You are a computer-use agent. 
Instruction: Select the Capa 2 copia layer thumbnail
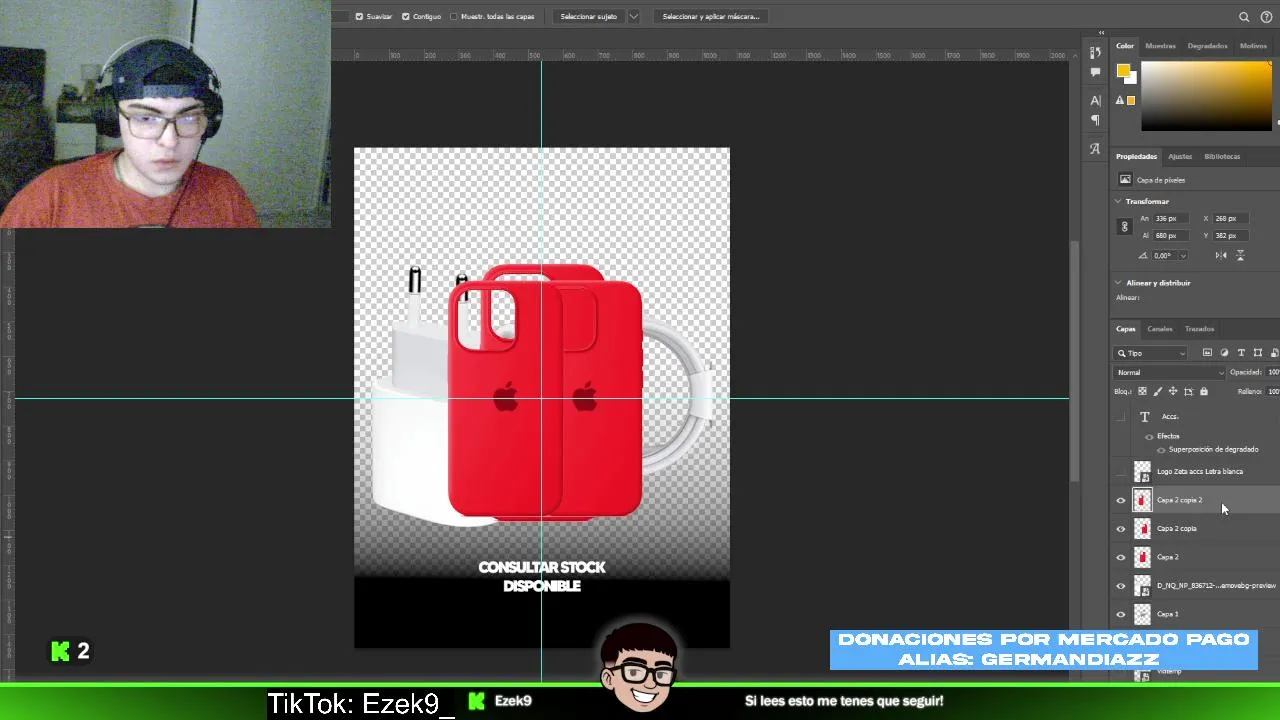pos(1142,529)
